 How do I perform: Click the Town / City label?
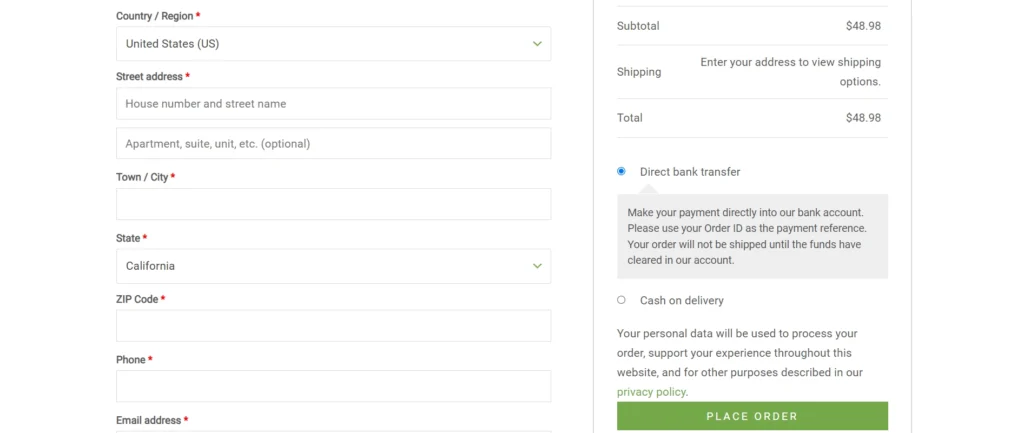point(142,177)
